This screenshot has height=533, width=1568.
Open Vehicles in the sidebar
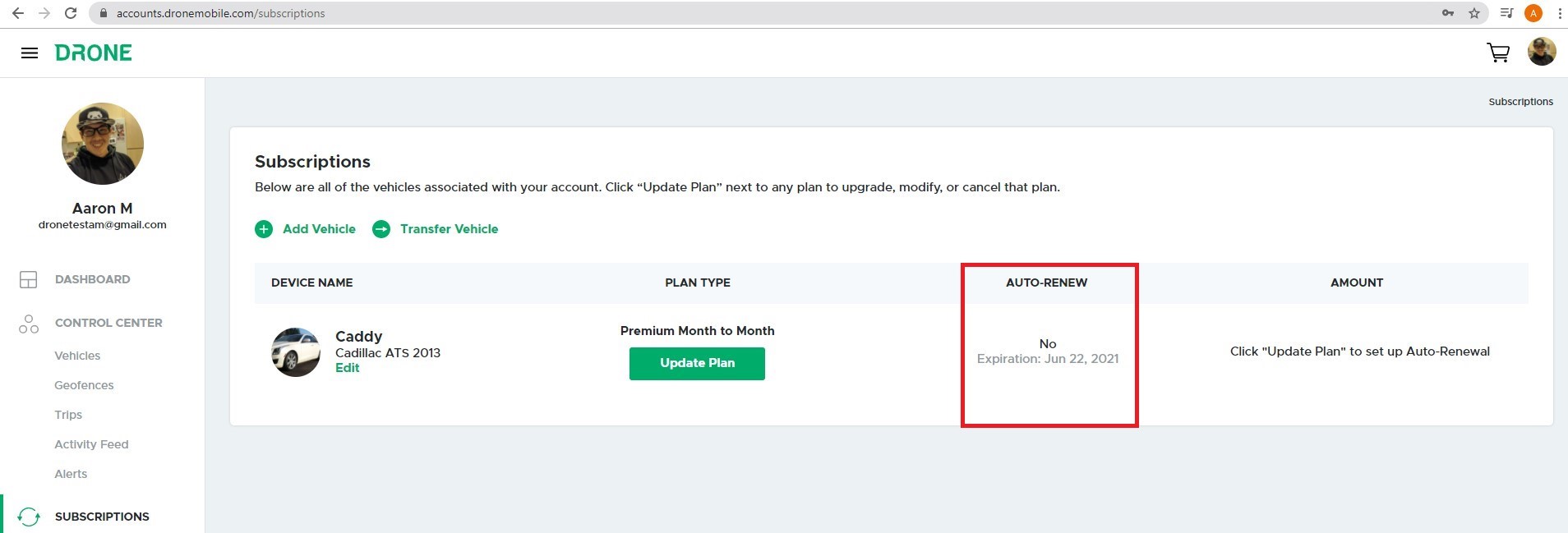(77, 356)
